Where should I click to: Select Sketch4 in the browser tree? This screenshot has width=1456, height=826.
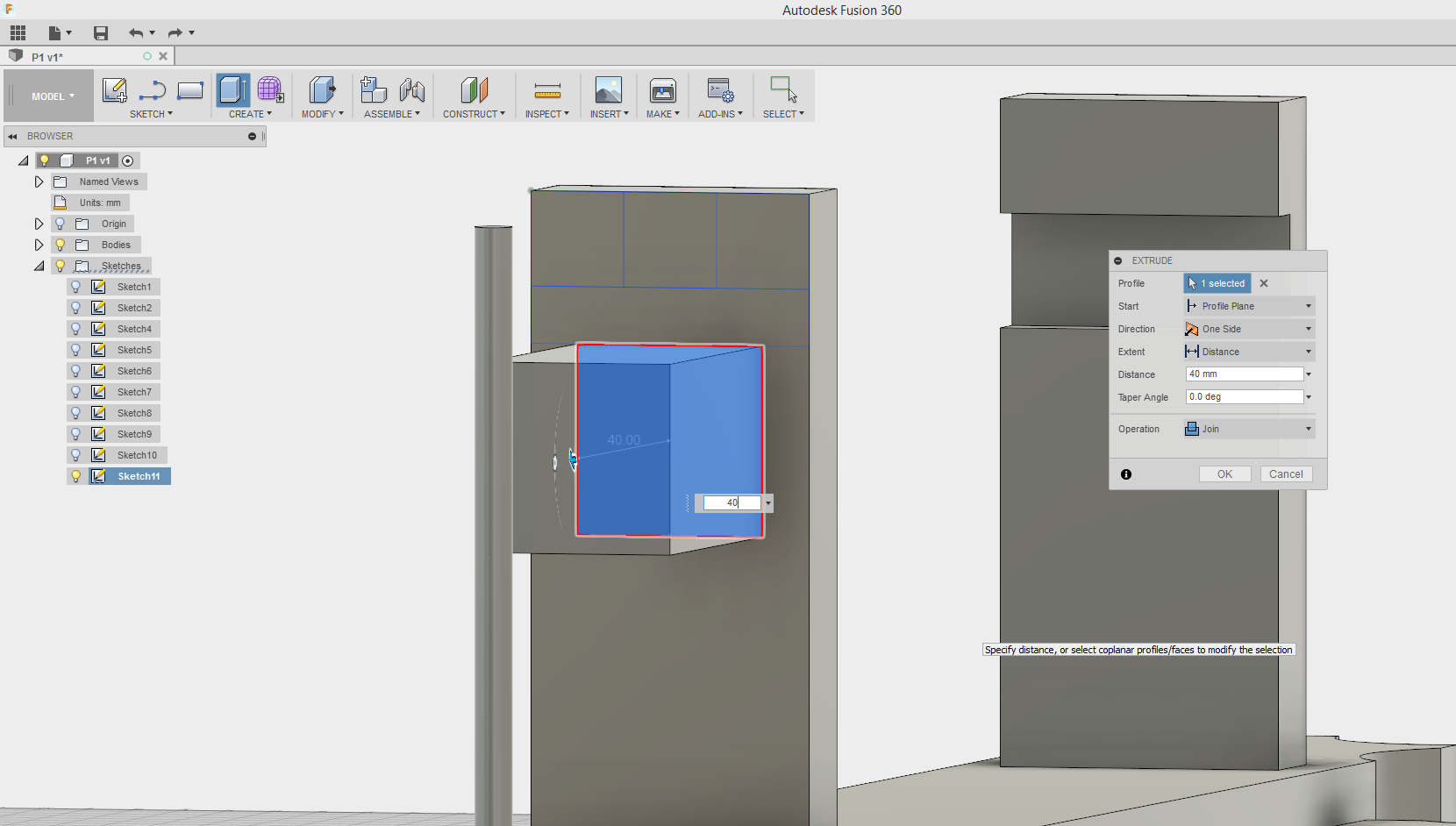(x=134, y=329)
